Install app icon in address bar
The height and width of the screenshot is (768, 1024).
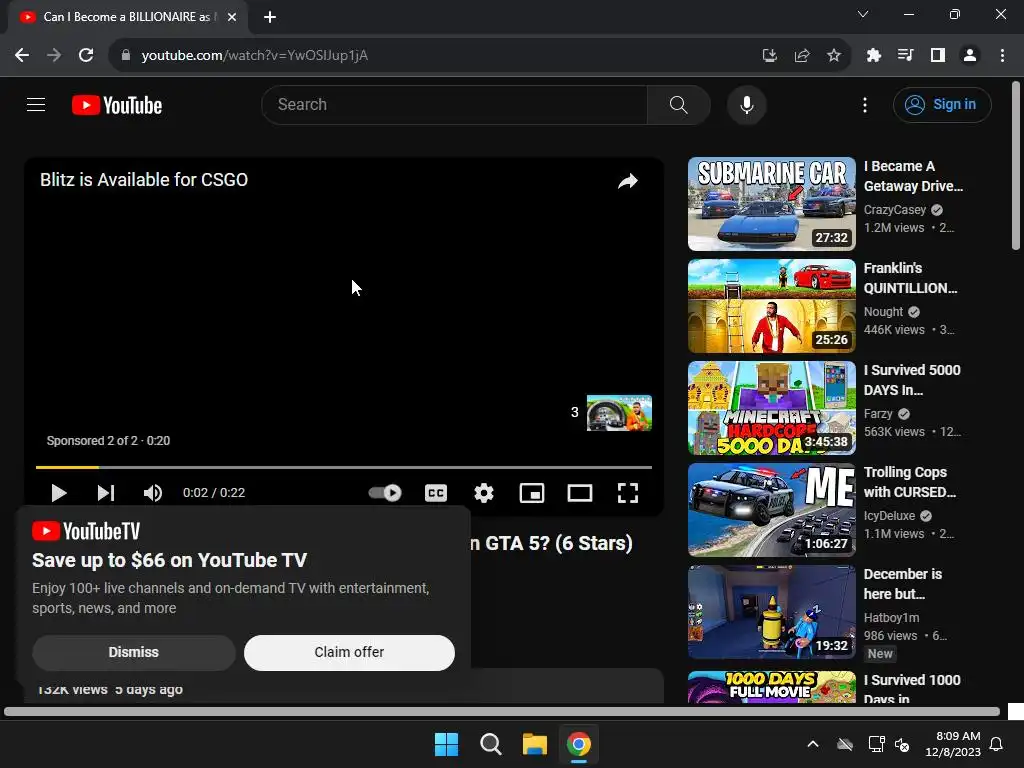[769, 56]
